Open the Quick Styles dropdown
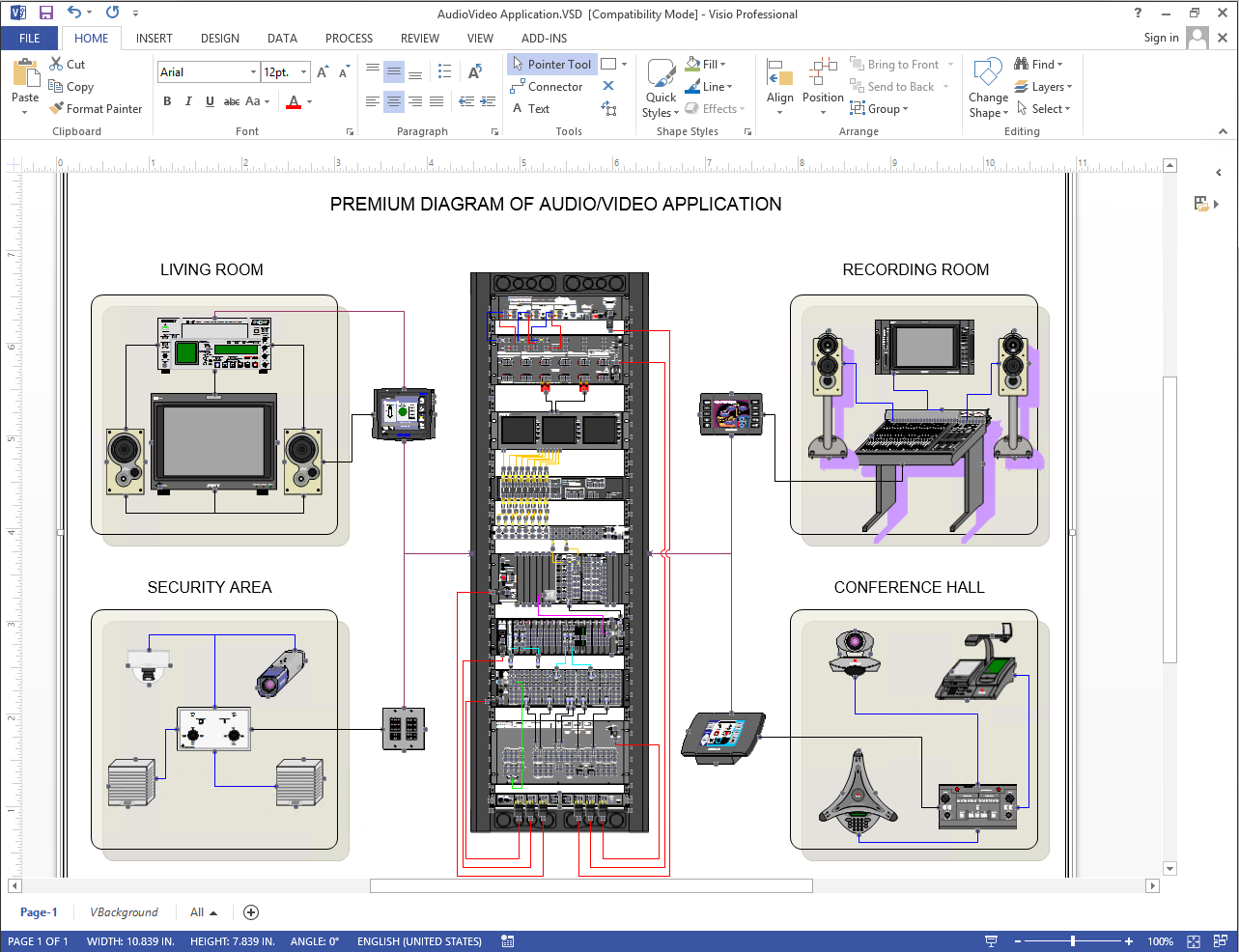 pos(660,85)
